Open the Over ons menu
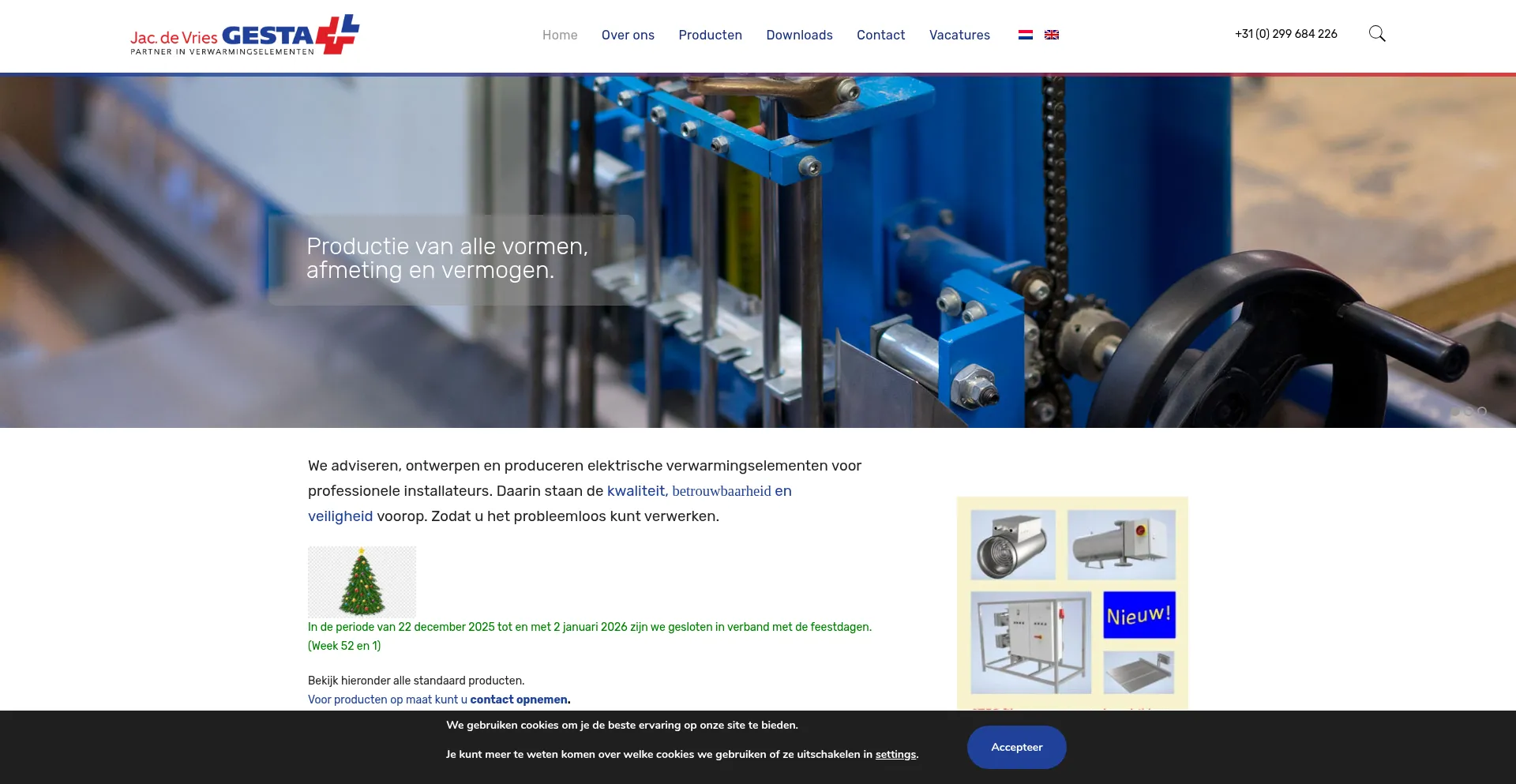1516x784 pixels. pos(628,35)
